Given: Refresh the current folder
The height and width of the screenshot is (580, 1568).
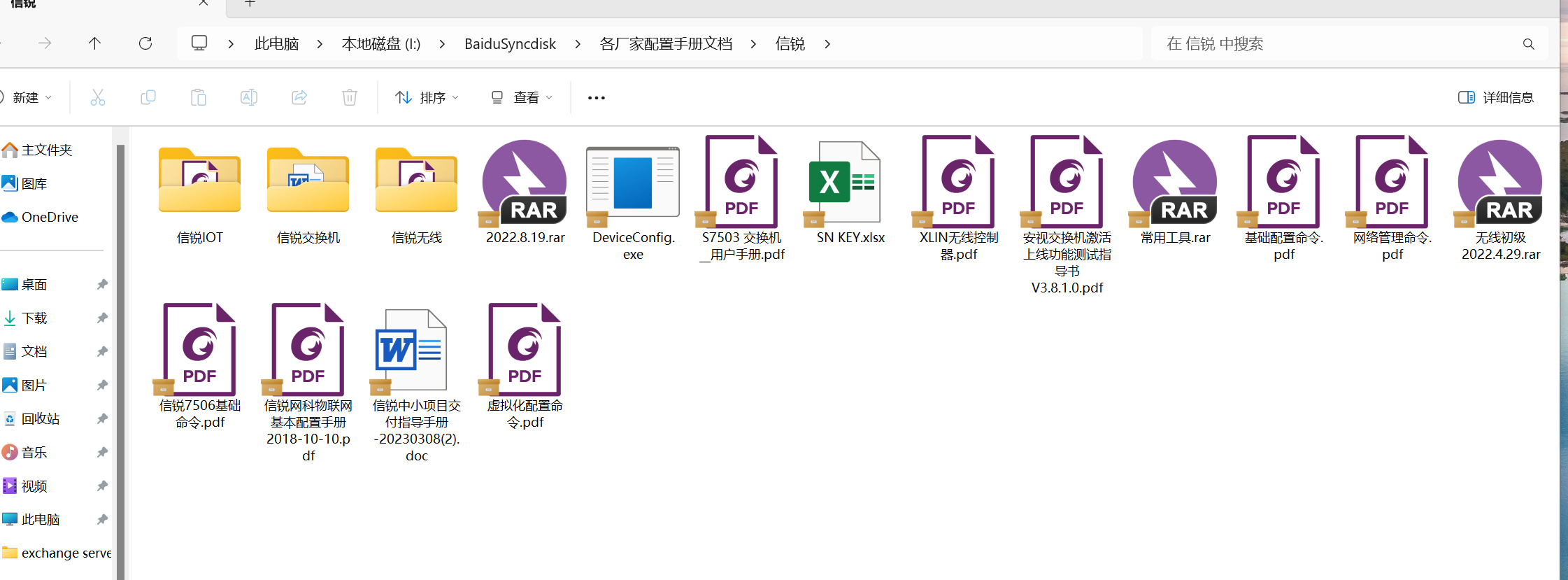Looking at the screenshot, I should tap(145, 43).
